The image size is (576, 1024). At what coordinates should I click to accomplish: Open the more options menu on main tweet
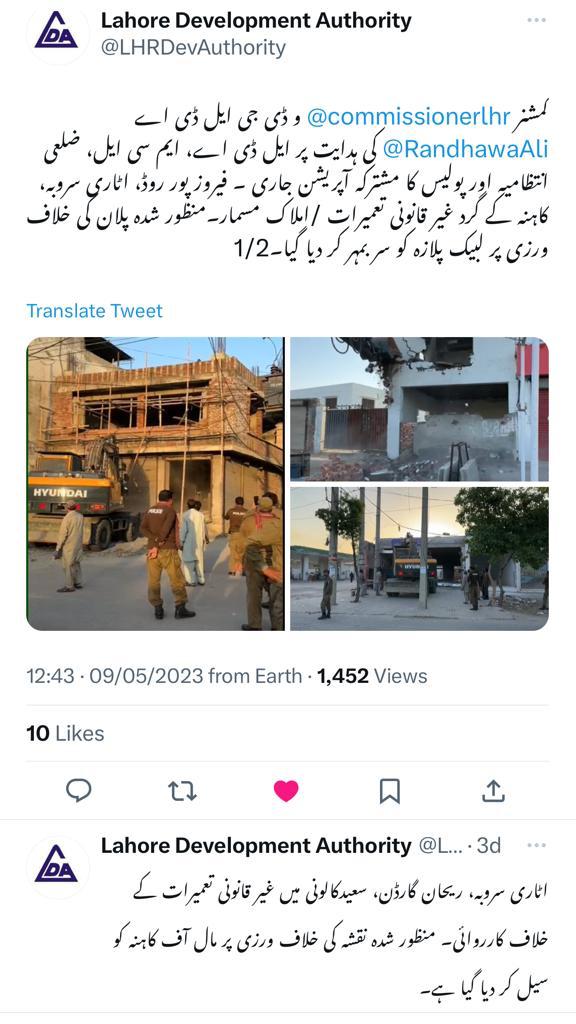point(536,20)
